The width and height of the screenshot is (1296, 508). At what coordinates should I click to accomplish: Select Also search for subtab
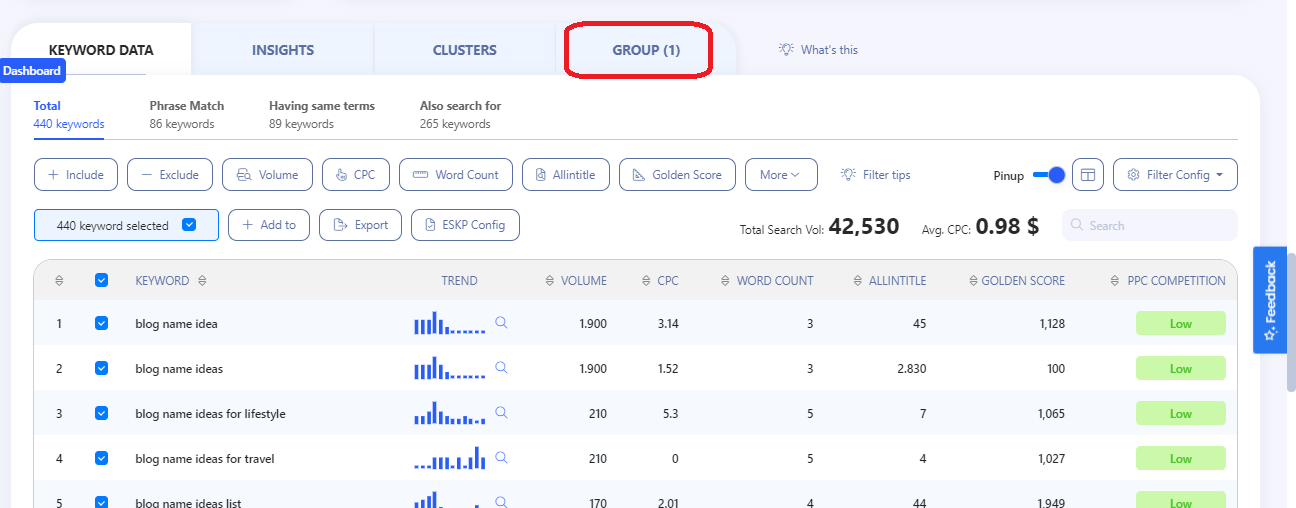(461, 115)
